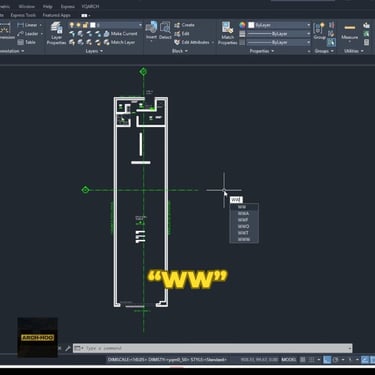The image size is (375, 375).
Task: Open the object color ByLayer dropdown
Action: (x=309, y=25)
